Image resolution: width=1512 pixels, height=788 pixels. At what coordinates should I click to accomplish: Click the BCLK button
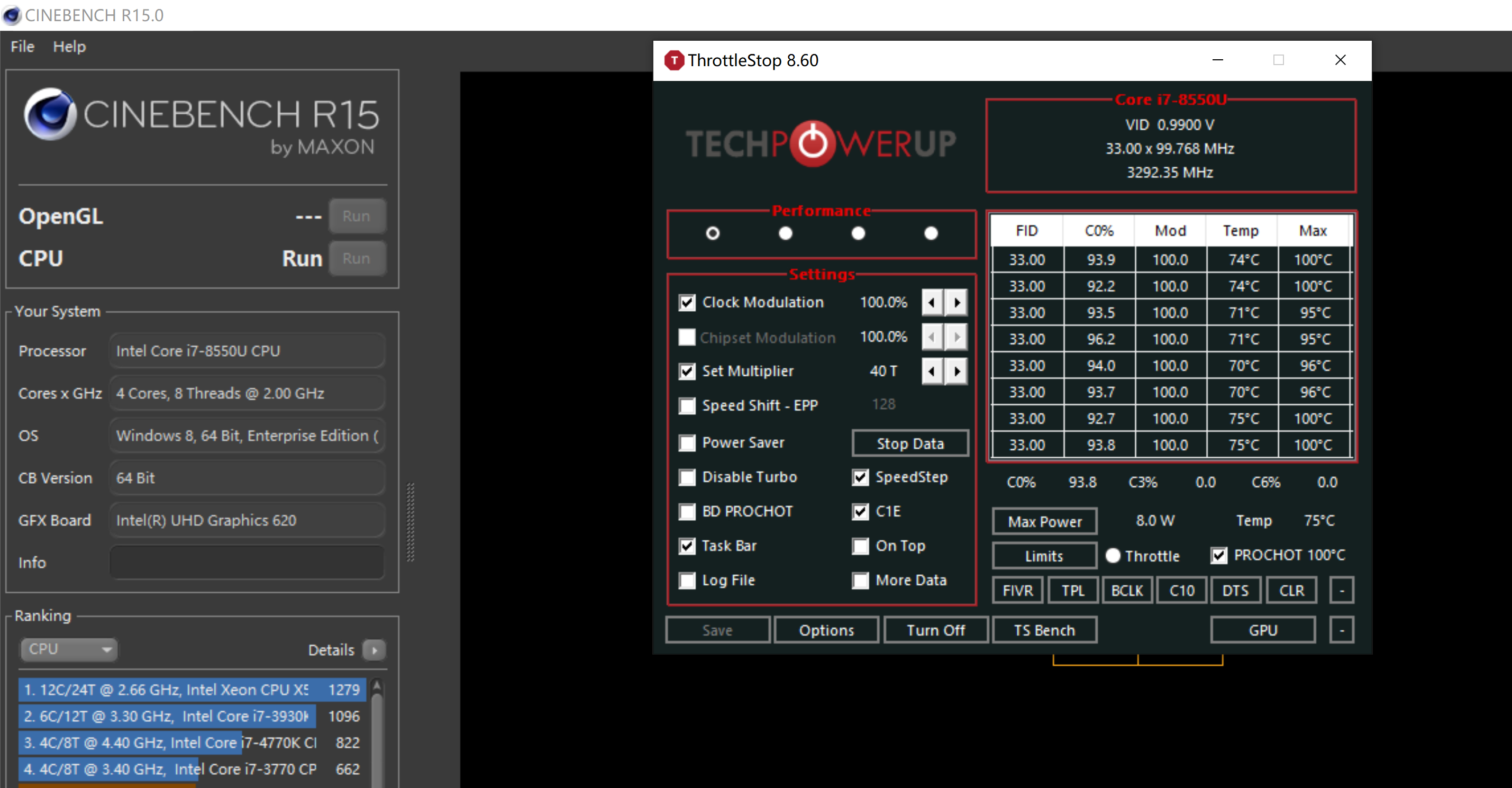(1127, 591)
